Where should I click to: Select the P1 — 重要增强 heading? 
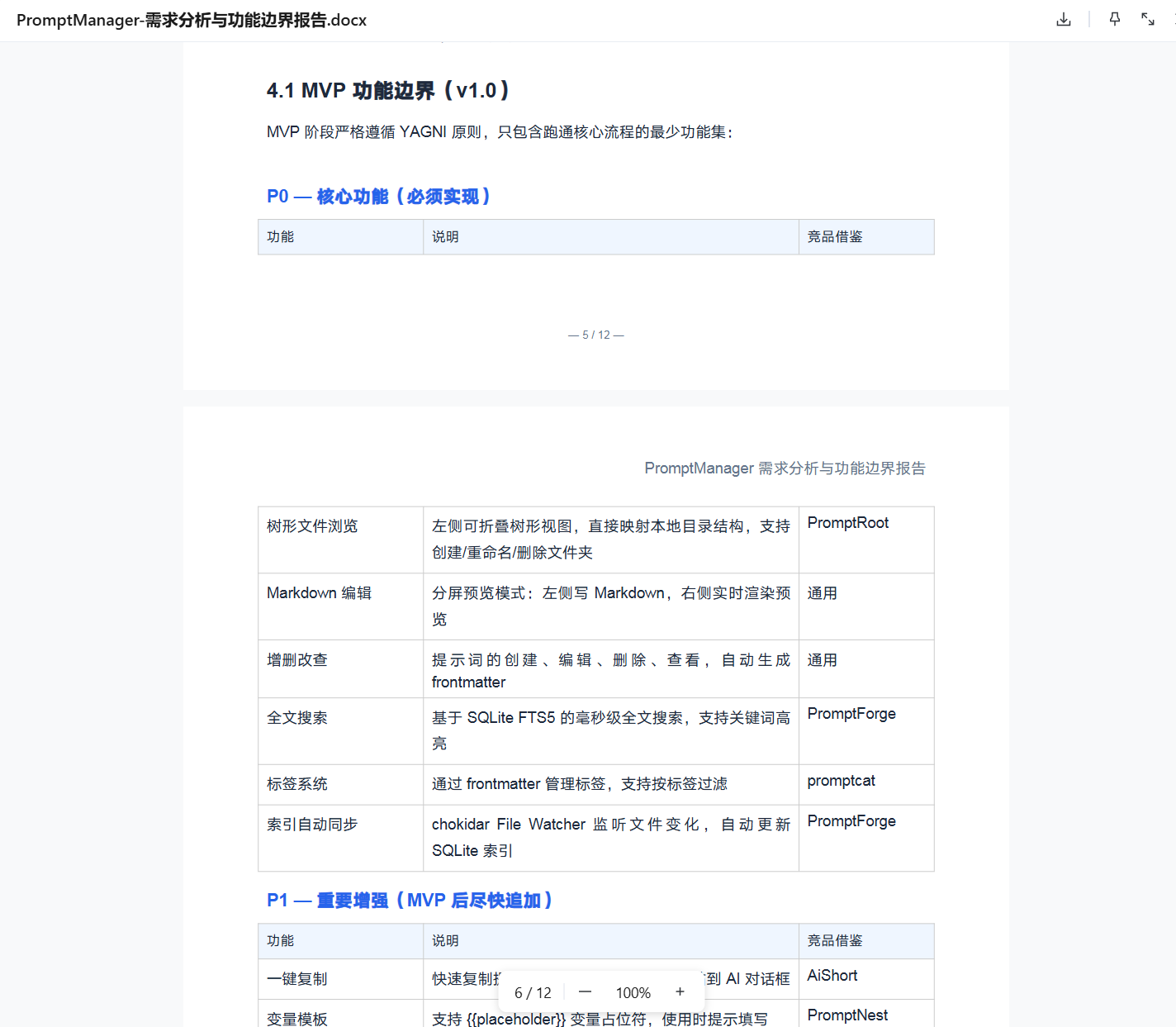[x=409, y=901]
